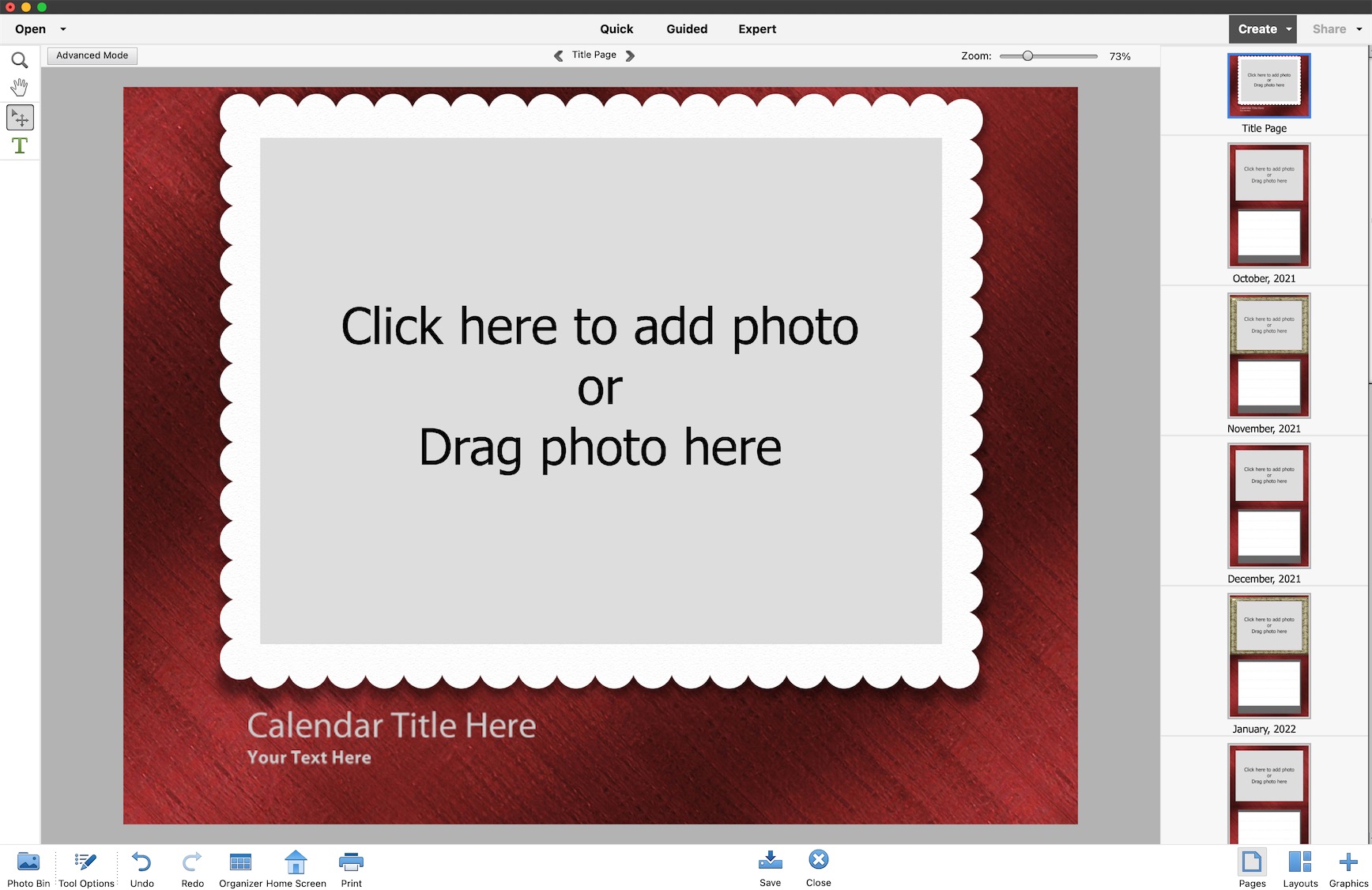
Task: Click the Open menu button
Action: point(31,29)
